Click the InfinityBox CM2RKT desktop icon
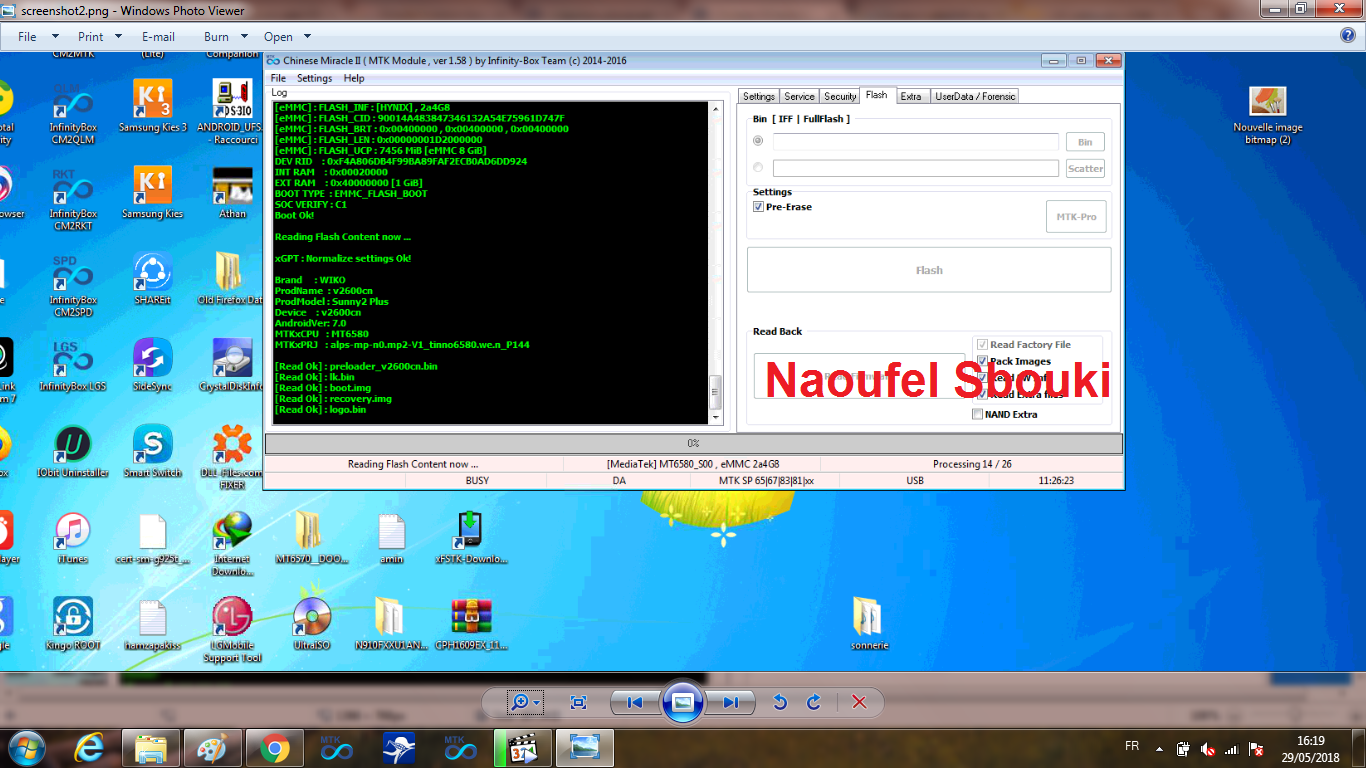The height and width of the screenshot is (768, 1366). pos(73,199)
